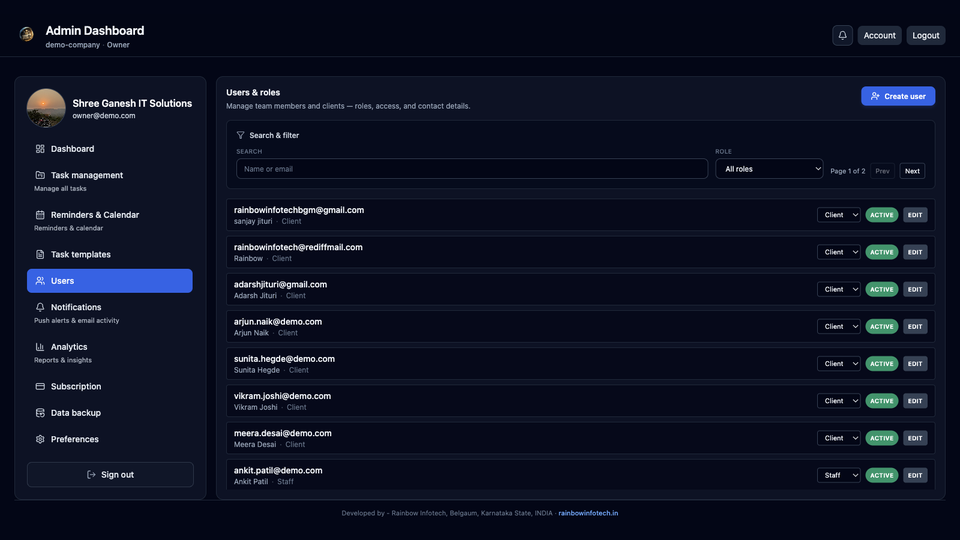Edit user rainbowinfotechbgm@gmail.com
Image resolution: width=960 pixels, height=540 pixels.
915,215
